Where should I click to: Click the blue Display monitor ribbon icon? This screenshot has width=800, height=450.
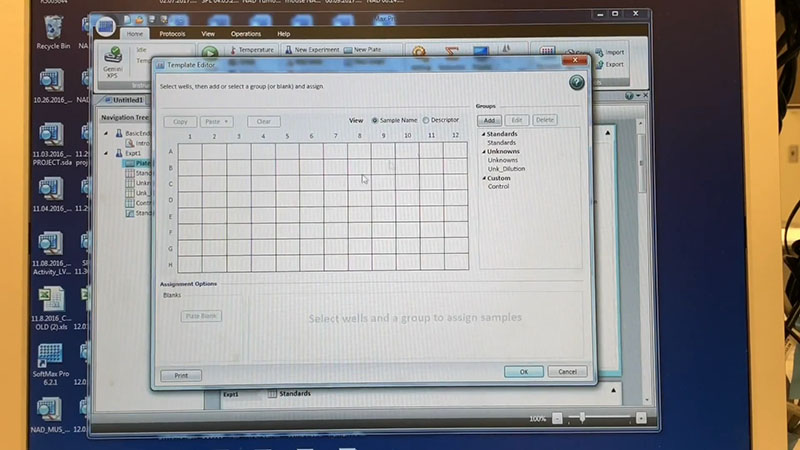tap(481, 52)
